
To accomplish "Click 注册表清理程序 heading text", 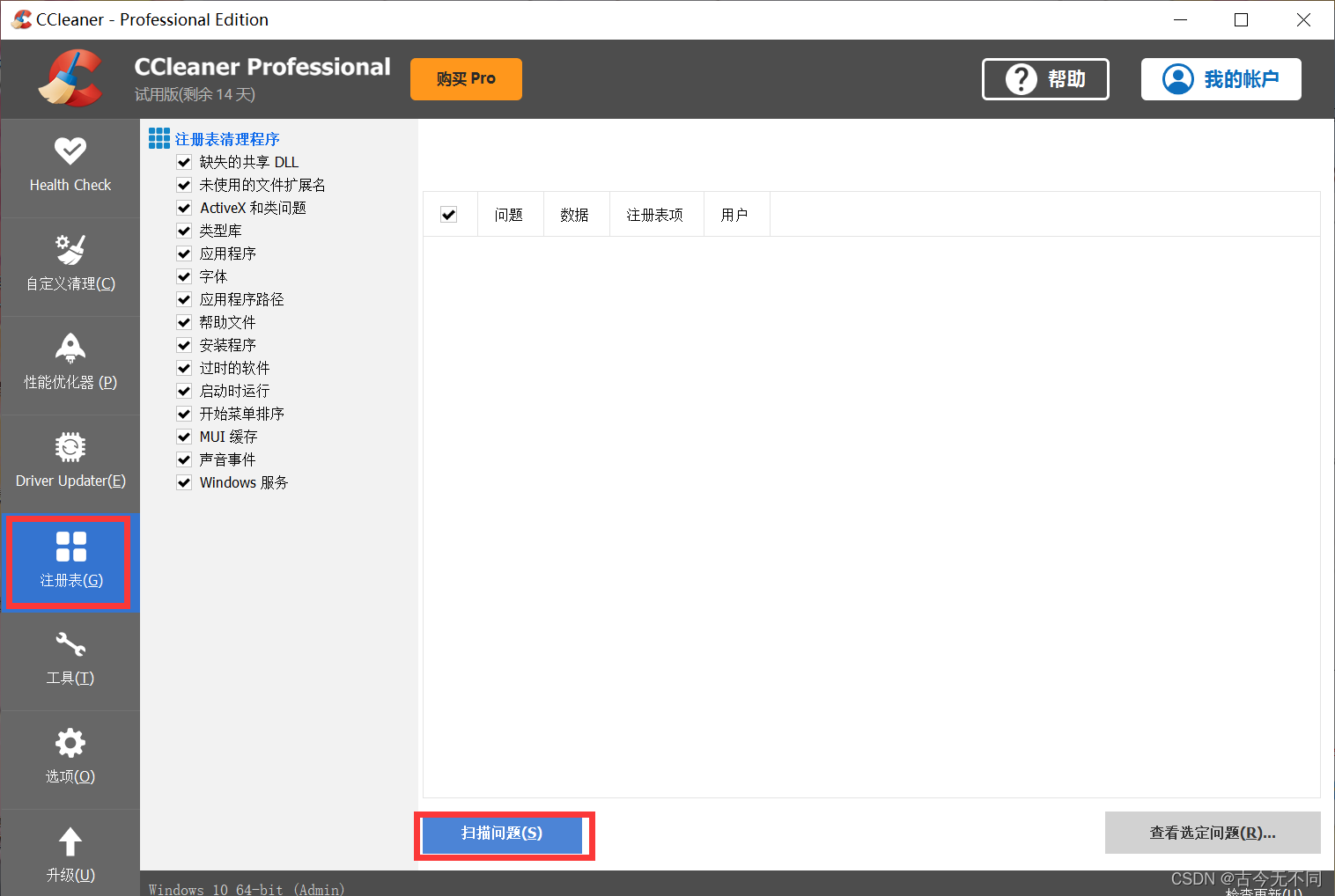I will tap(227, 139).
